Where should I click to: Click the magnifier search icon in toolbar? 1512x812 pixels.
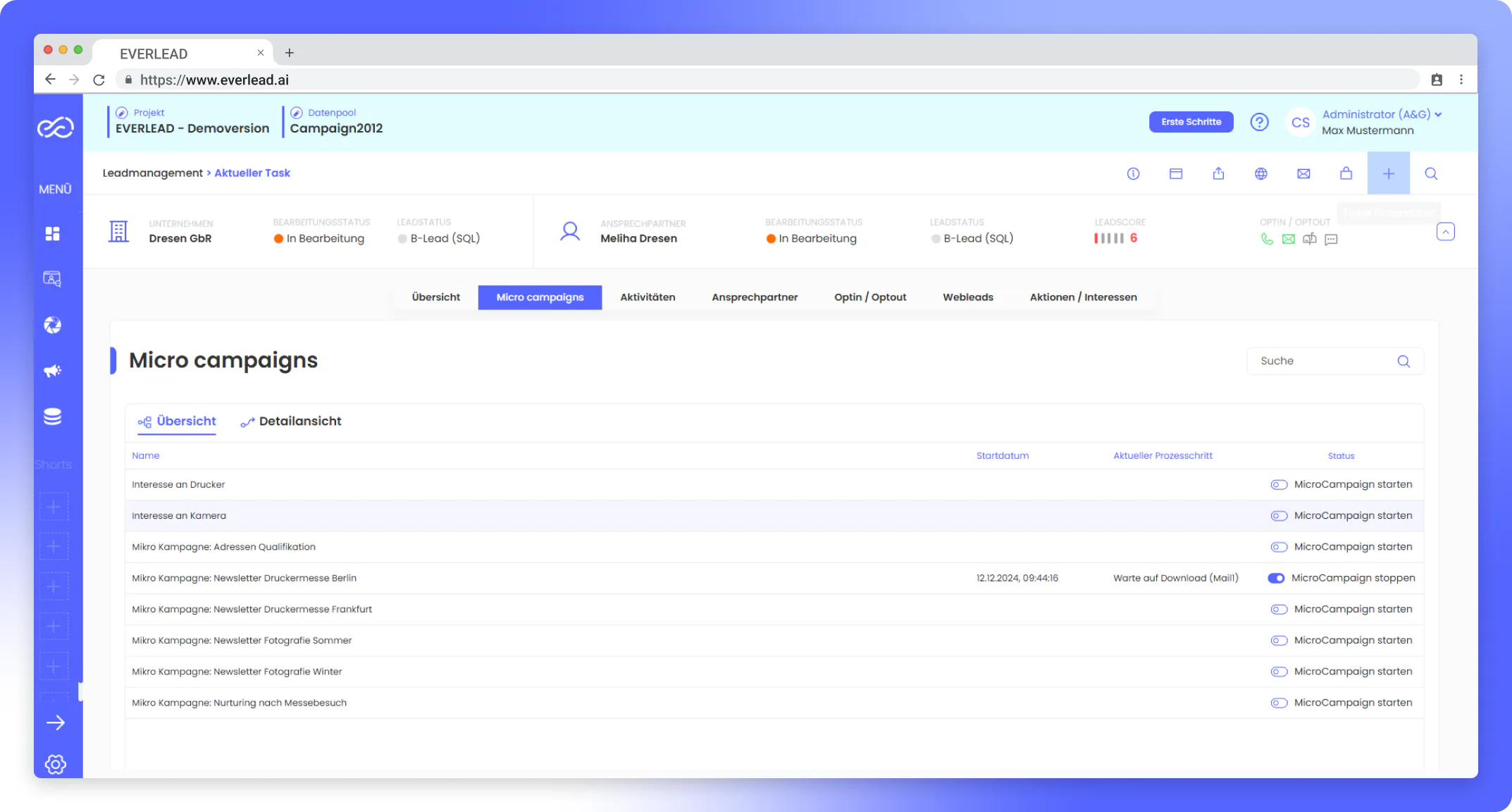pyautogui.click(x=1431, y=173)
